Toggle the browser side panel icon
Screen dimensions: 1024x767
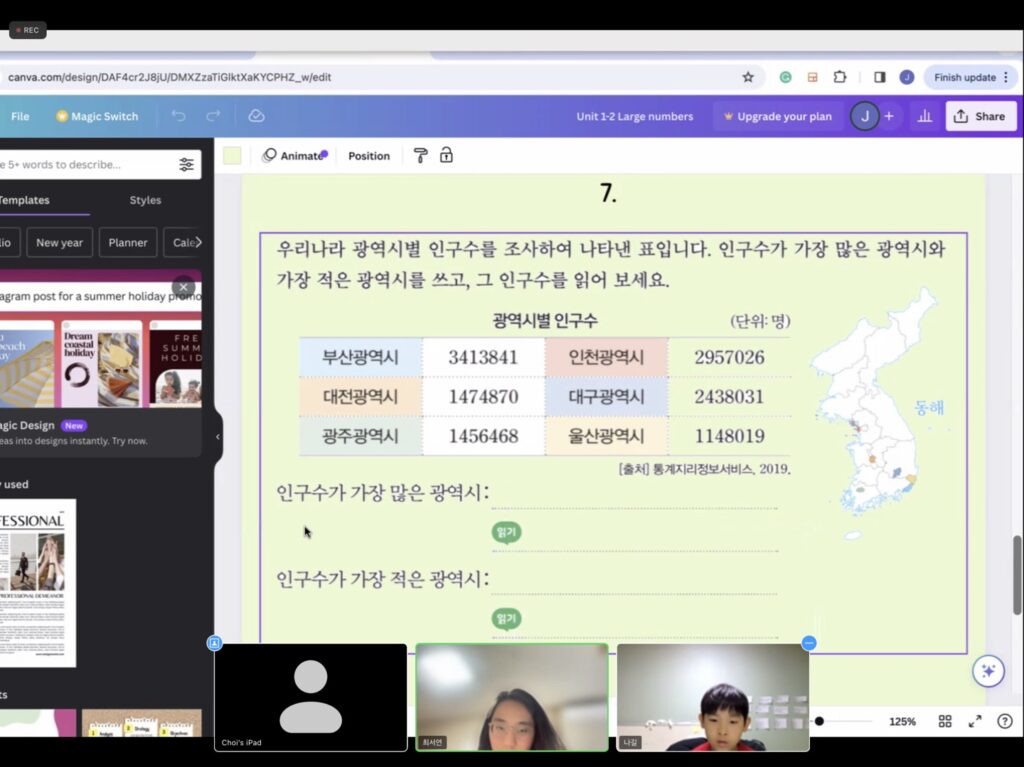[x=880, y=77]
